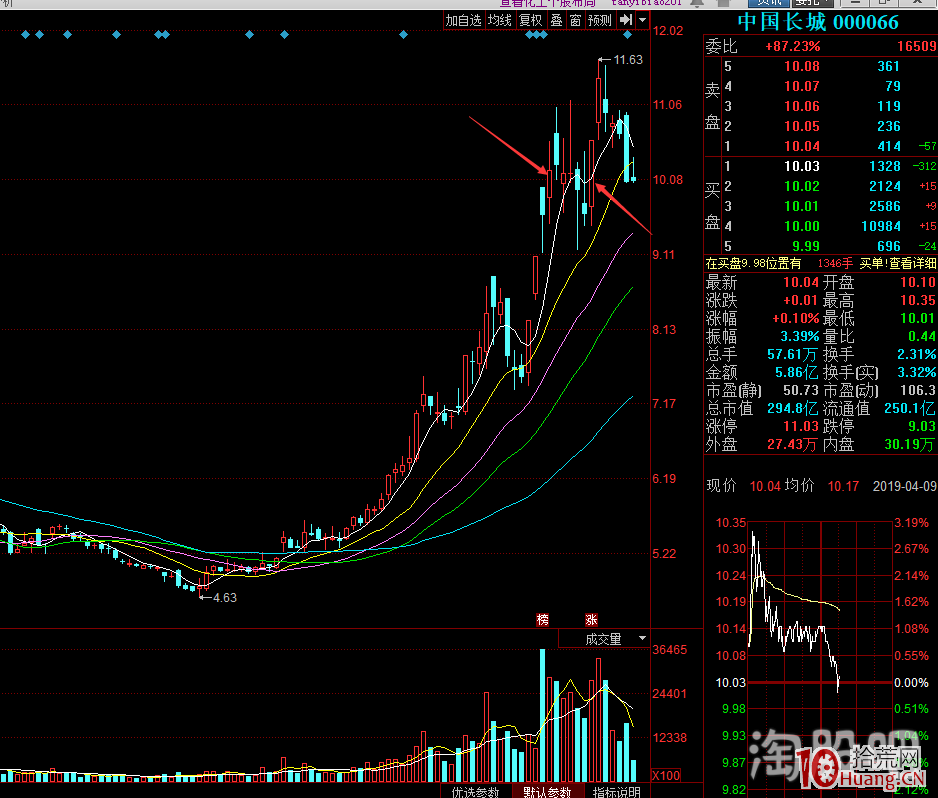Click the 4.63 low price label
The height and width of the screenshot is (798, 938).
coord(224,598)
